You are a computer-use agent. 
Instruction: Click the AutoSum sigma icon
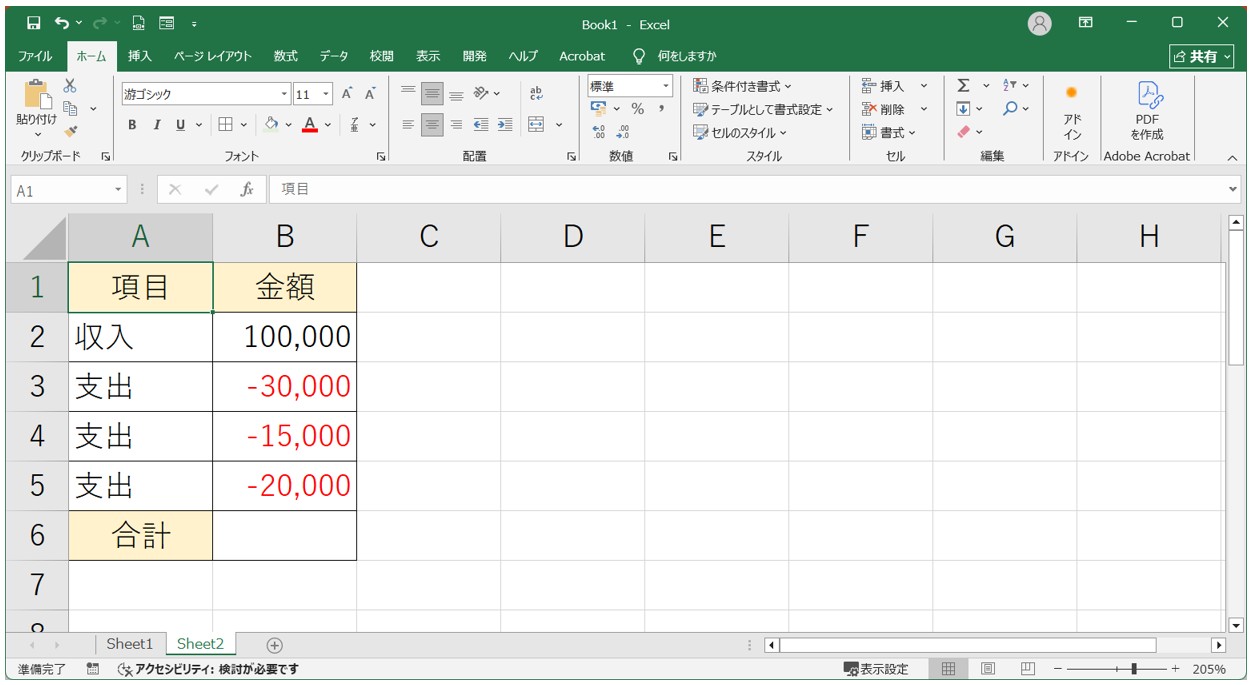pos(963,86)
